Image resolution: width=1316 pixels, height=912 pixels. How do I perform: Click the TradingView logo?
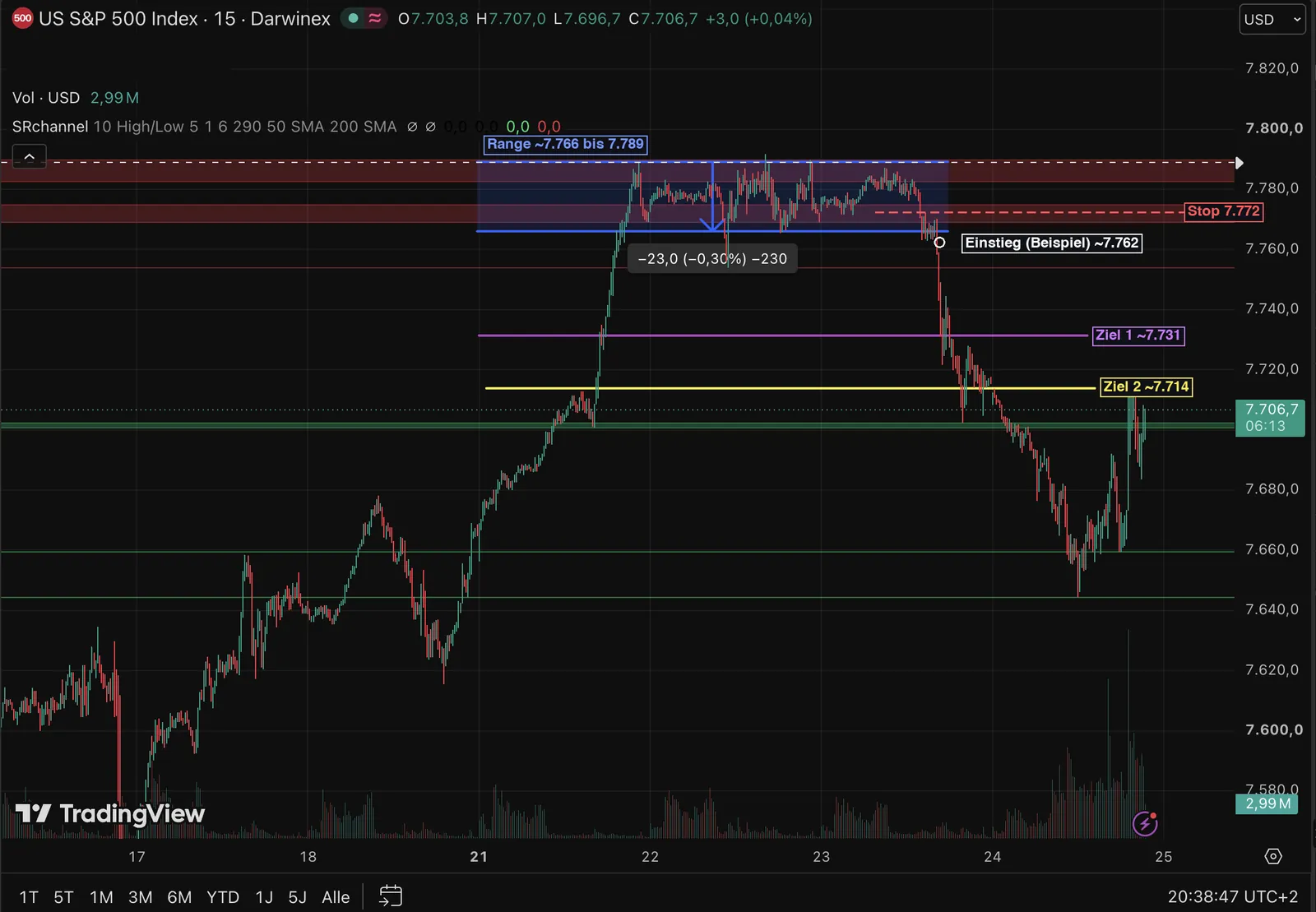click(x=110, y=813)
